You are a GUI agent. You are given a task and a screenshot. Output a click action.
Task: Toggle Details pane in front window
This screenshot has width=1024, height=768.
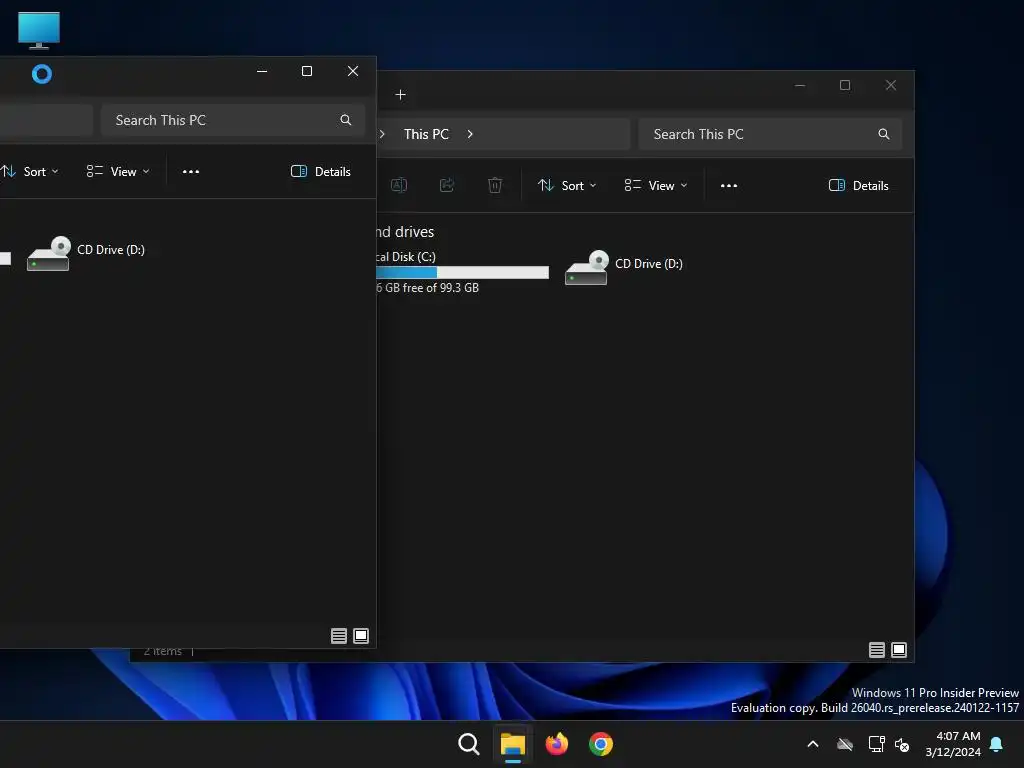[x=321, y=172]
